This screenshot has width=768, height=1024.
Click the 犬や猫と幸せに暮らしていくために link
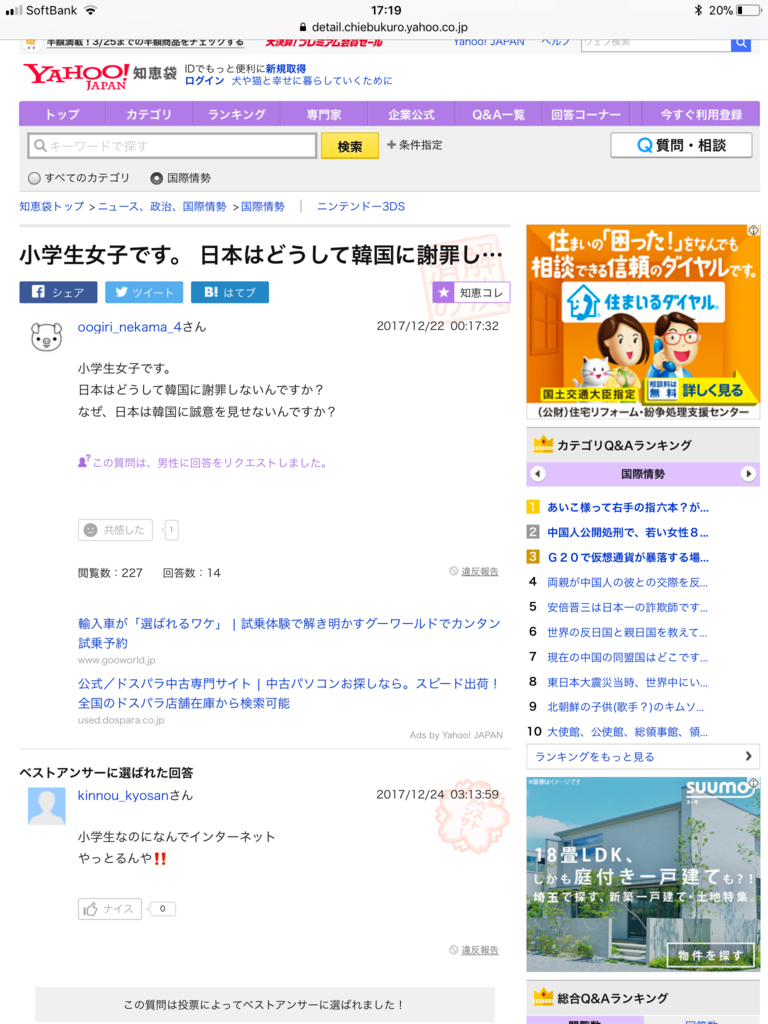click(x=312, y=81)
